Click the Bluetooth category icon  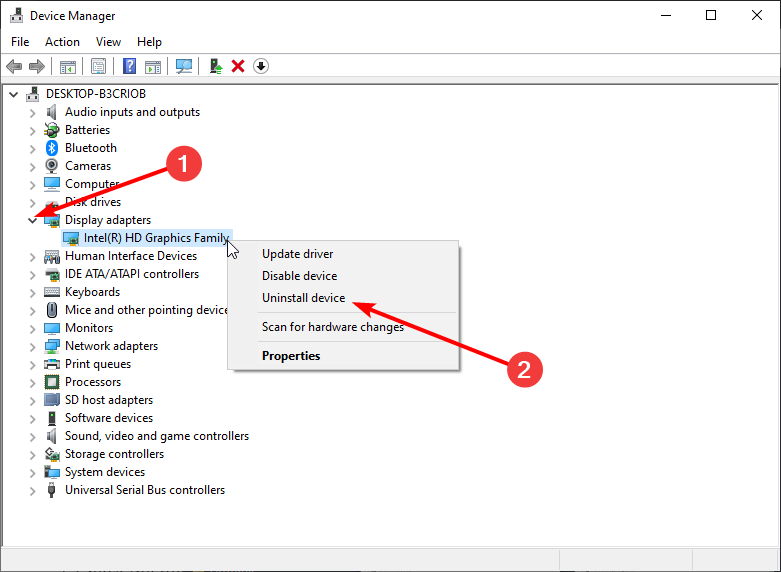coord(52,148)
